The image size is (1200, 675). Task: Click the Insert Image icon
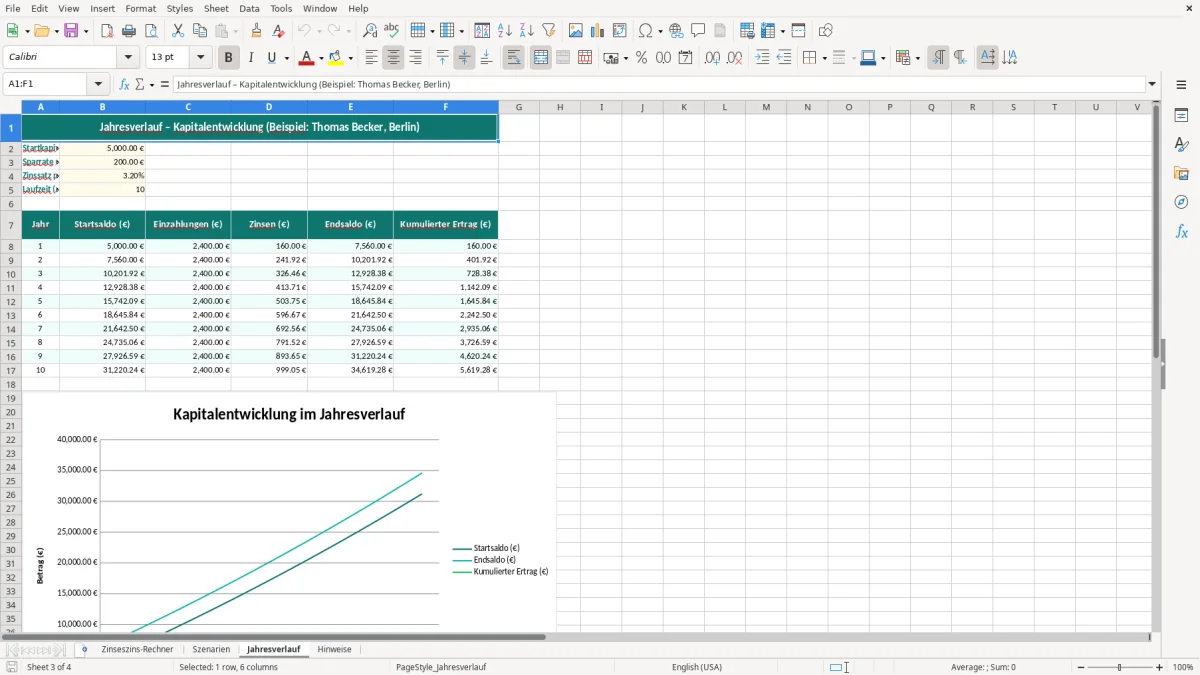pyautogui.click(x=576, y=31)
